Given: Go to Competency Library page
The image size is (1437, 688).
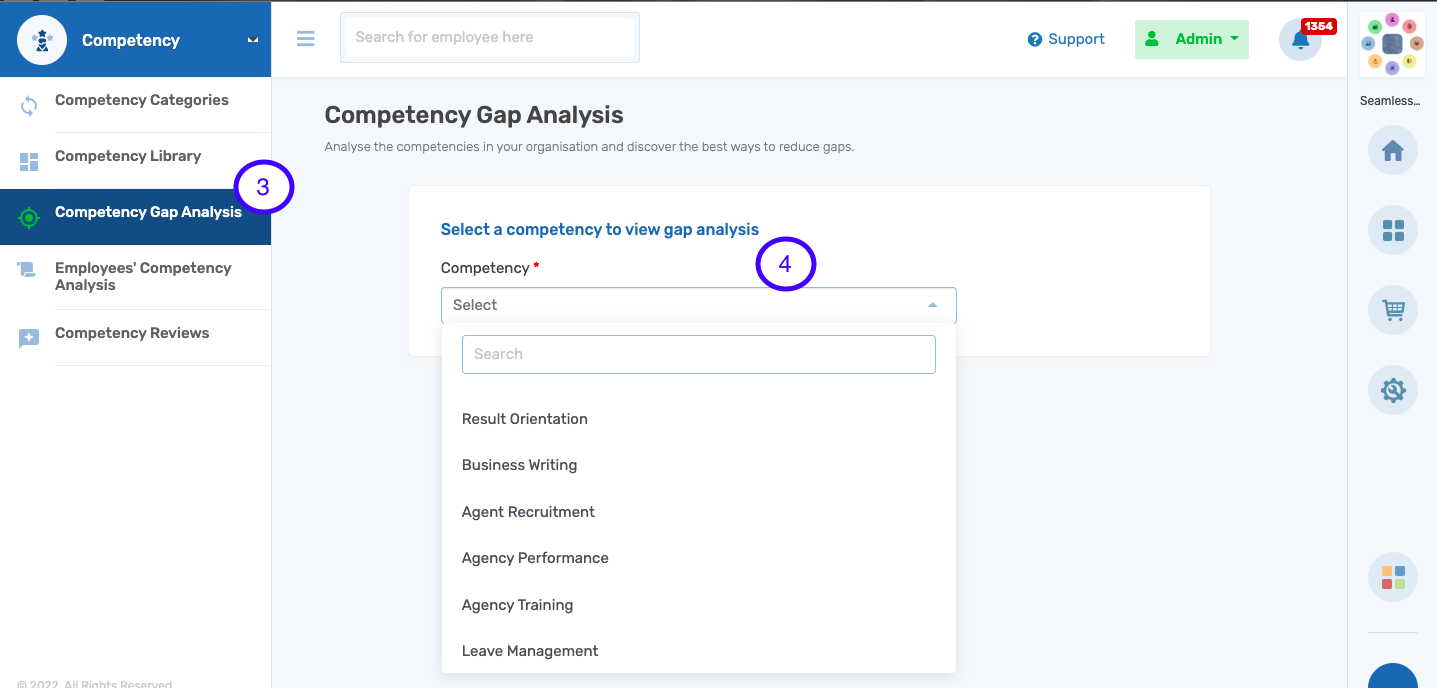Looking at the screenshot, I should [x=128, y=156].
